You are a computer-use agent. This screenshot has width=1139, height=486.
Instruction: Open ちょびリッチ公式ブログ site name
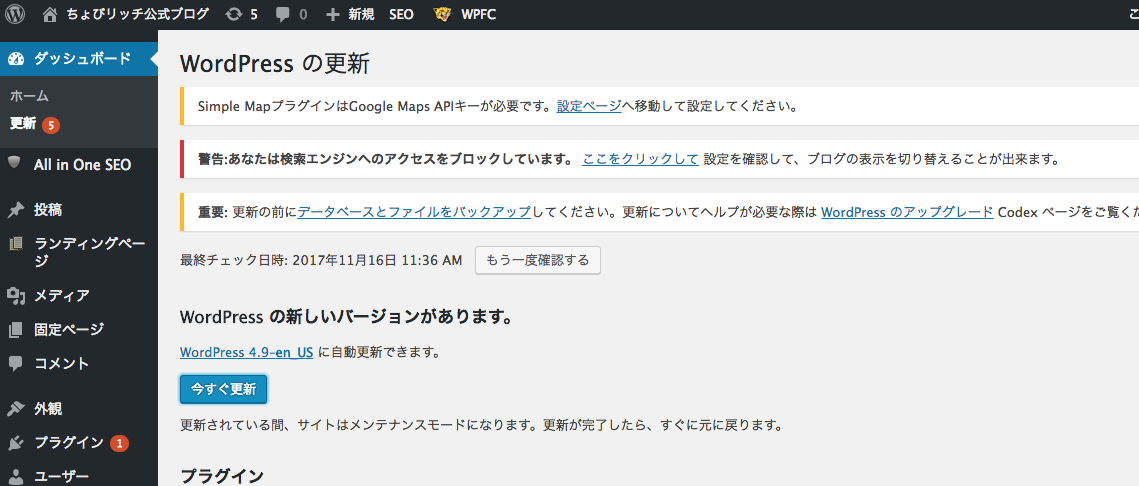coord(137,14)
